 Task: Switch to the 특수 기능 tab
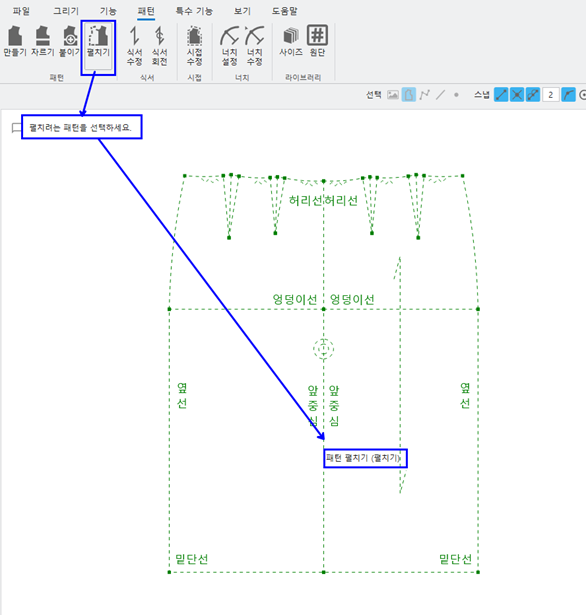click(194, 11)
